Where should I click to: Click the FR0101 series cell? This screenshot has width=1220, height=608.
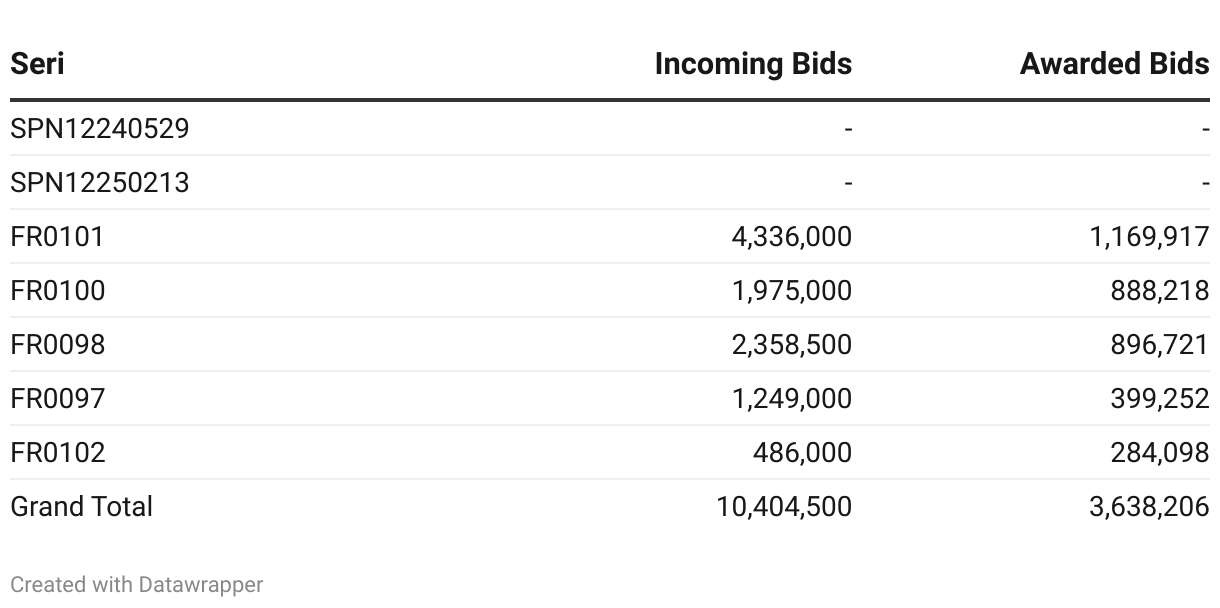57,237
